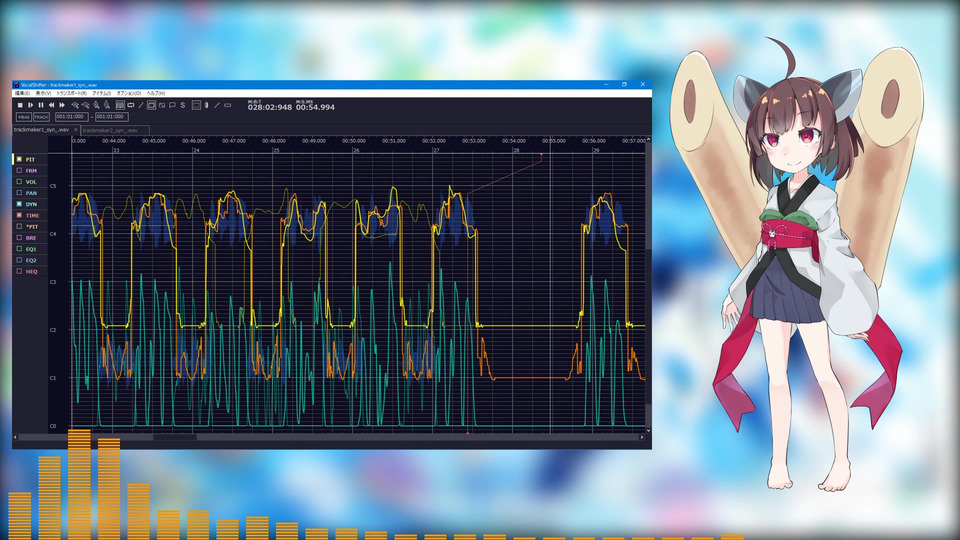Click the 028:02:948 measure time display

pyautogui.click(x=269, y=107)
